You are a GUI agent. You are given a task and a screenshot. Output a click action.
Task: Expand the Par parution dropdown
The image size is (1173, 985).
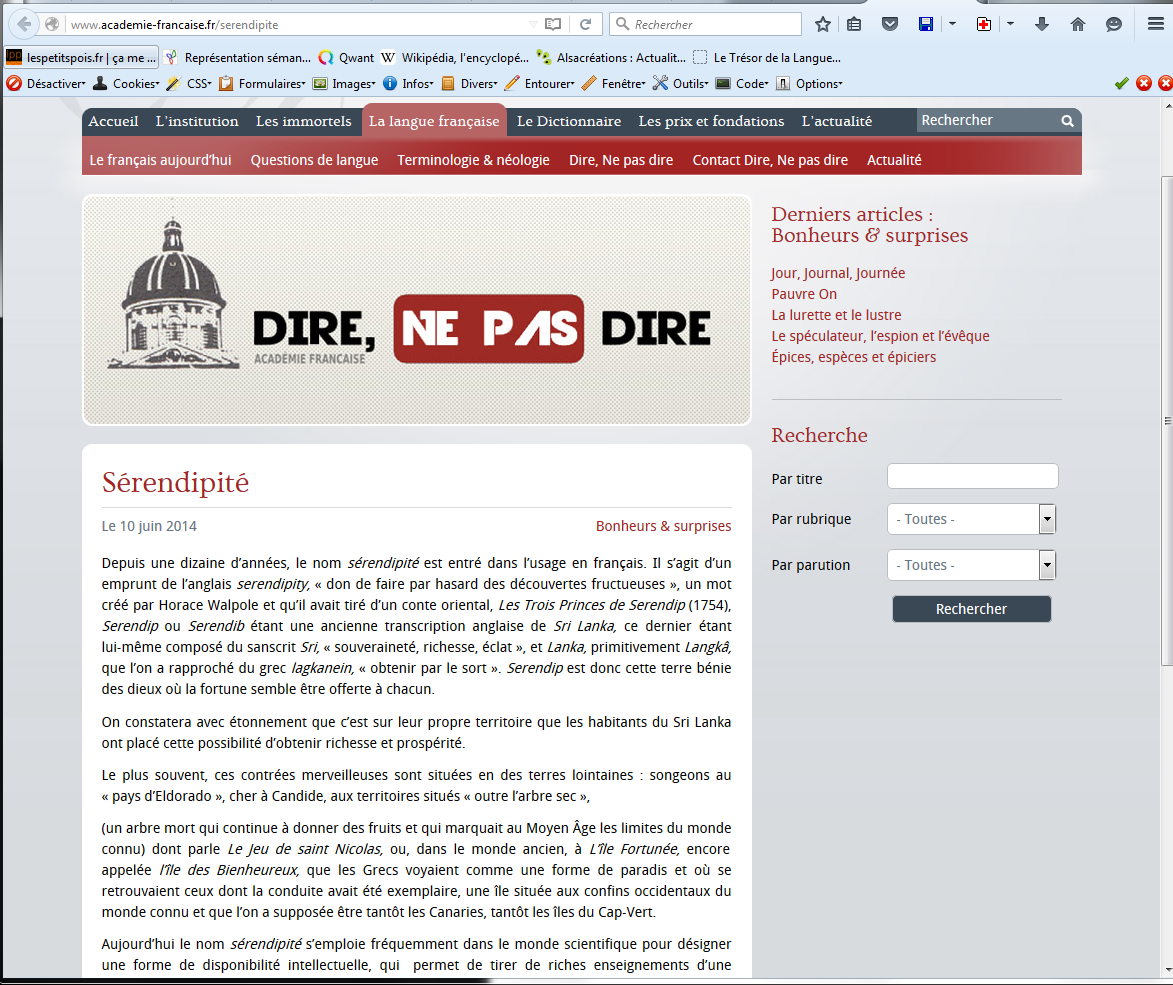coord(1047,565)
